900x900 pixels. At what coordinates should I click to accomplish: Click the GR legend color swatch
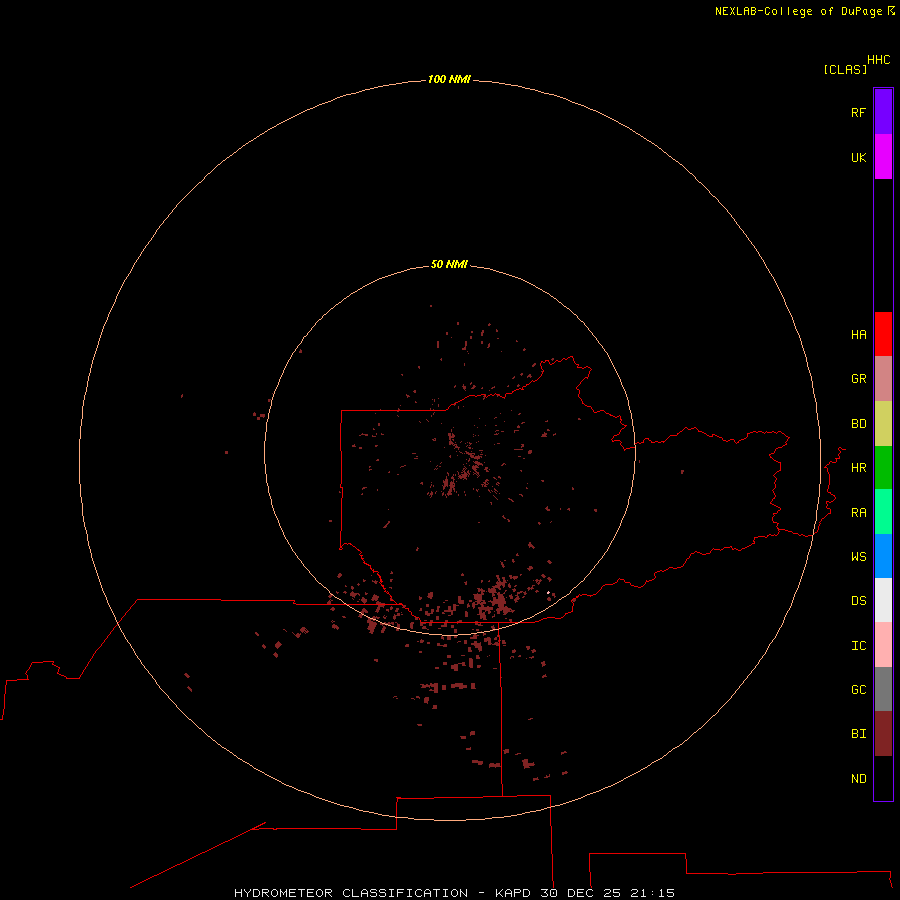point(883,379)
